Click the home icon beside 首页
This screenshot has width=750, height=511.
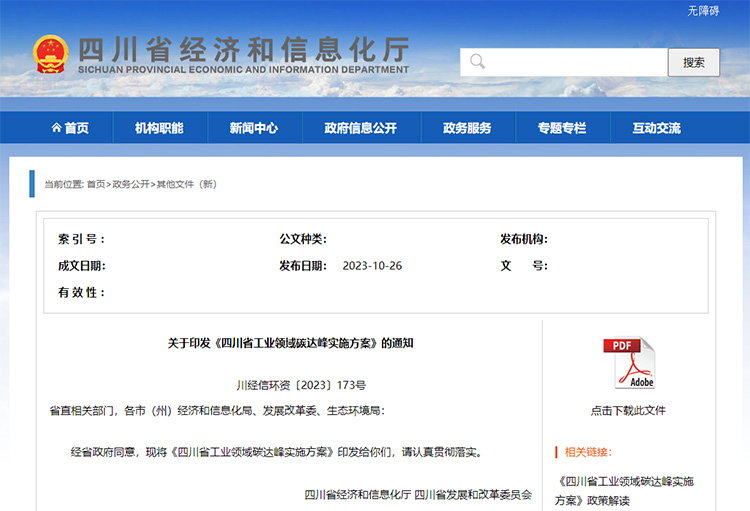(x=56, y=128)
